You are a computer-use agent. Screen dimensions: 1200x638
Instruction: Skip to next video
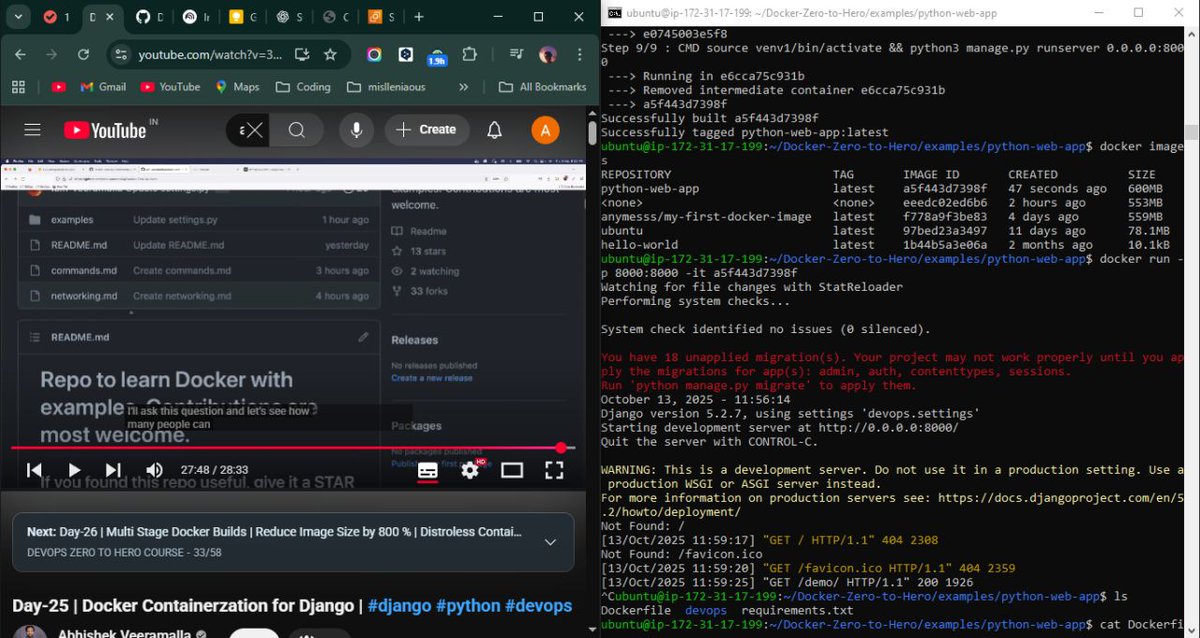113,470
